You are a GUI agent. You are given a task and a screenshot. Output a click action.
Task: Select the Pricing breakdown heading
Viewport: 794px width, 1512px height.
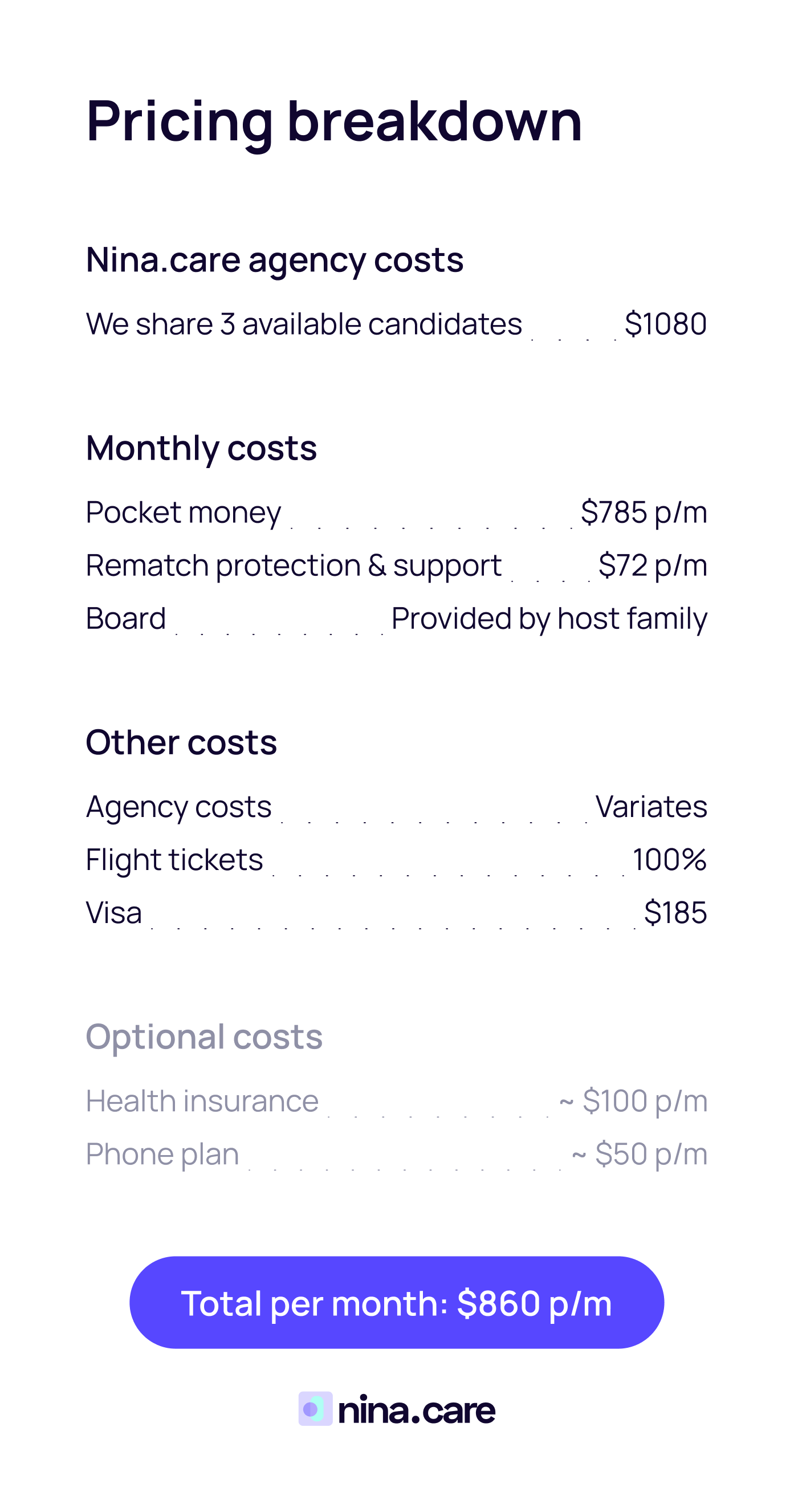[334, 121]
